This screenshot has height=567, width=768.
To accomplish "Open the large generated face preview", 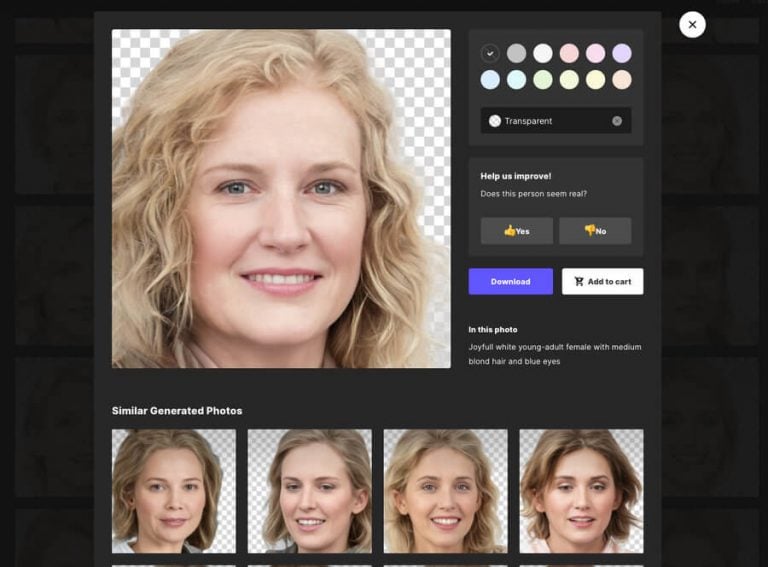I will click(x=281, y=198).
